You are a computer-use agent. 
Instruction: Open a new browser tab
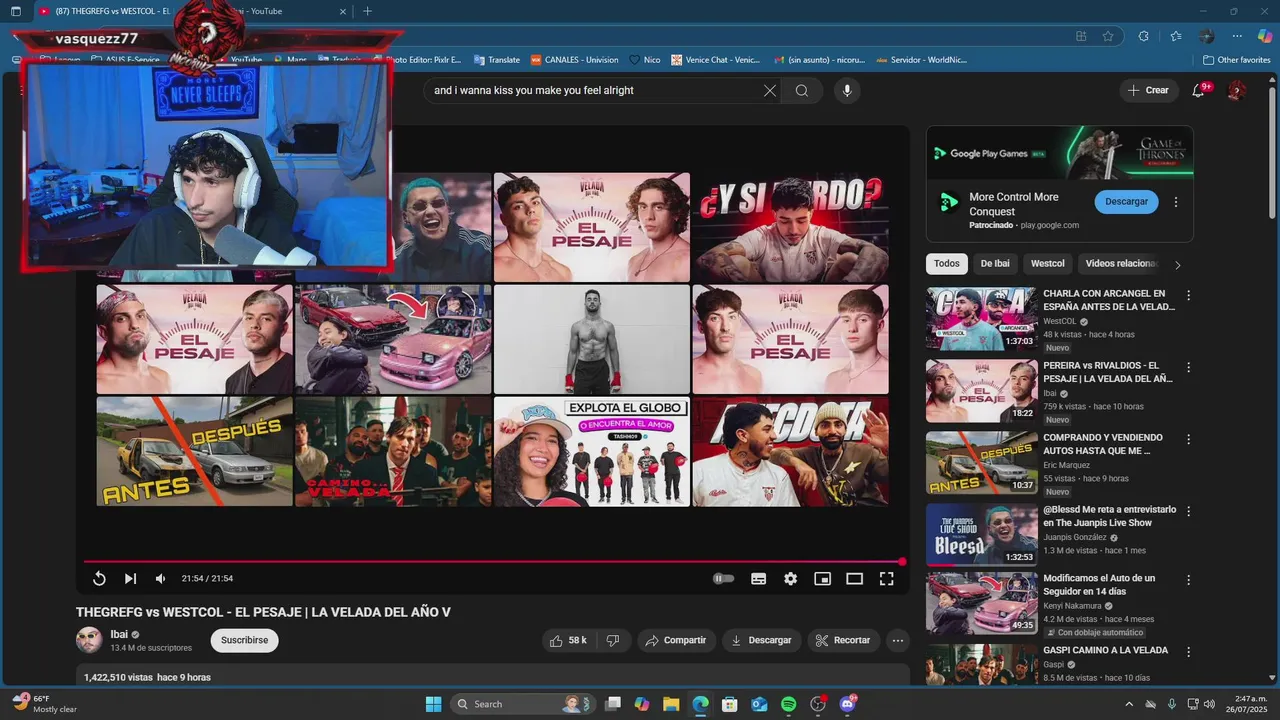(x=368, y=11)
